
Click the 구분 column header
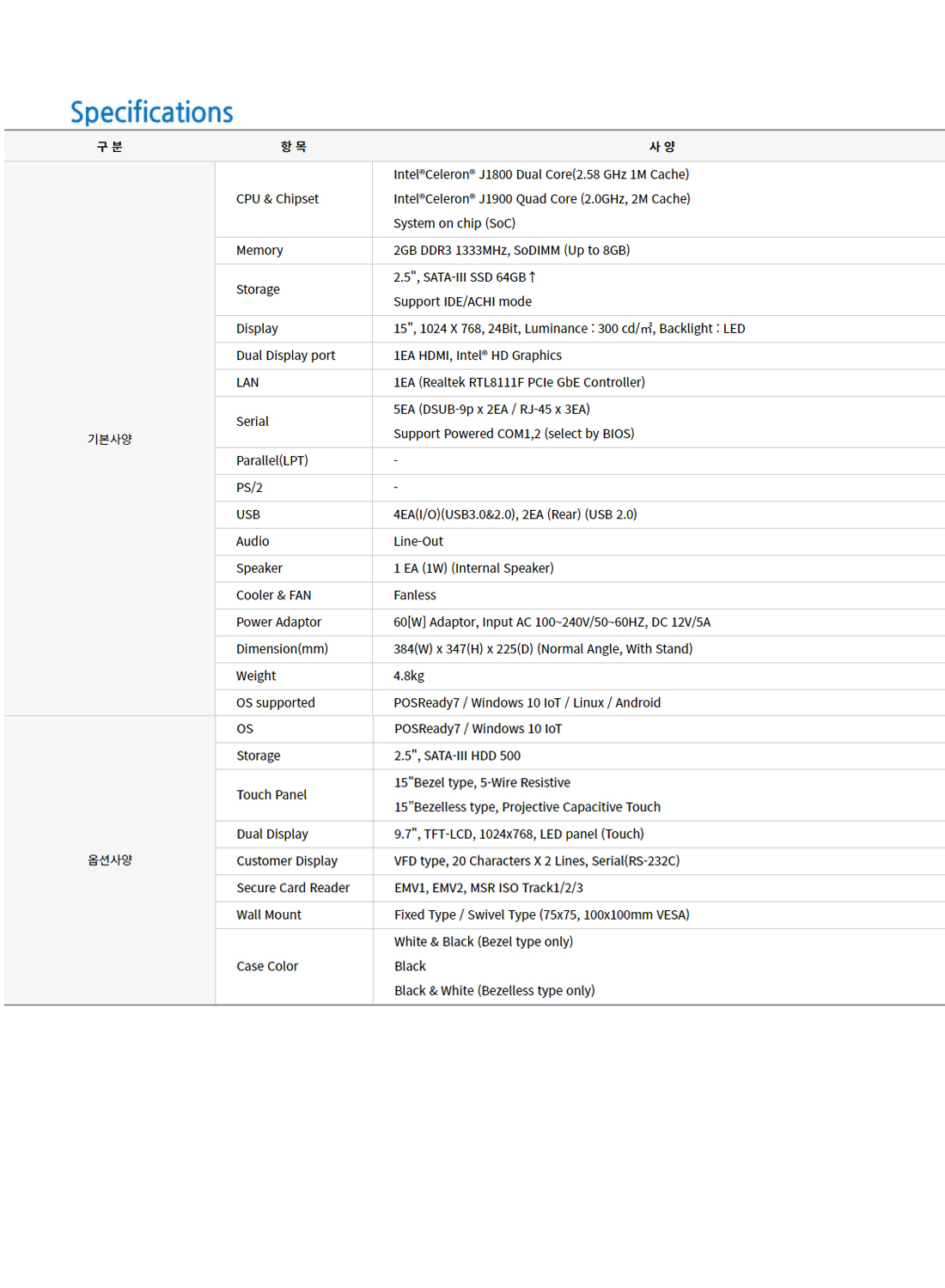click(109, 147)
